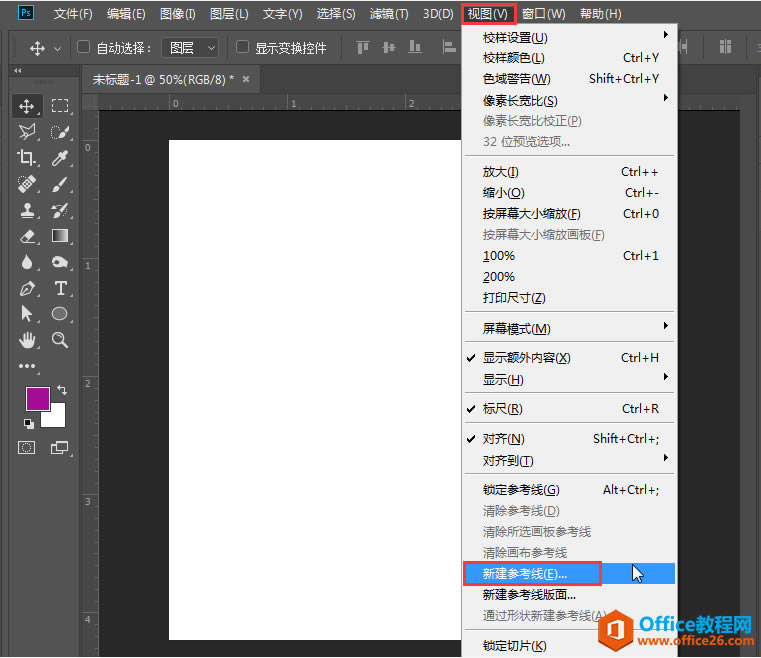Select the Blur tool

(27, 263)
